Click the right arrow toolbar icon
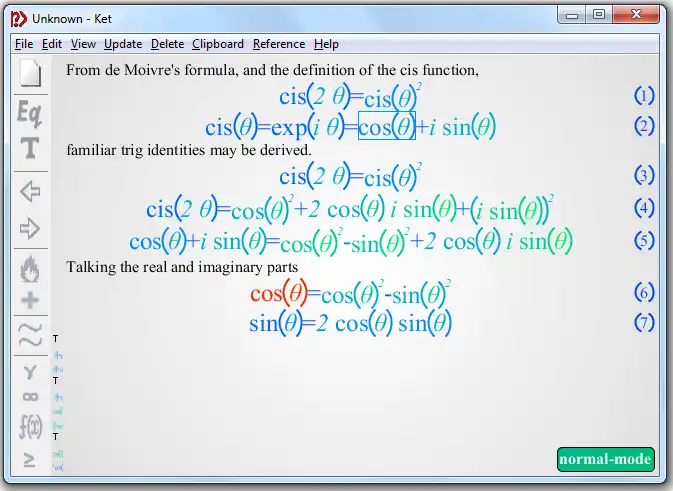The image size is (673, 491). 30,228
